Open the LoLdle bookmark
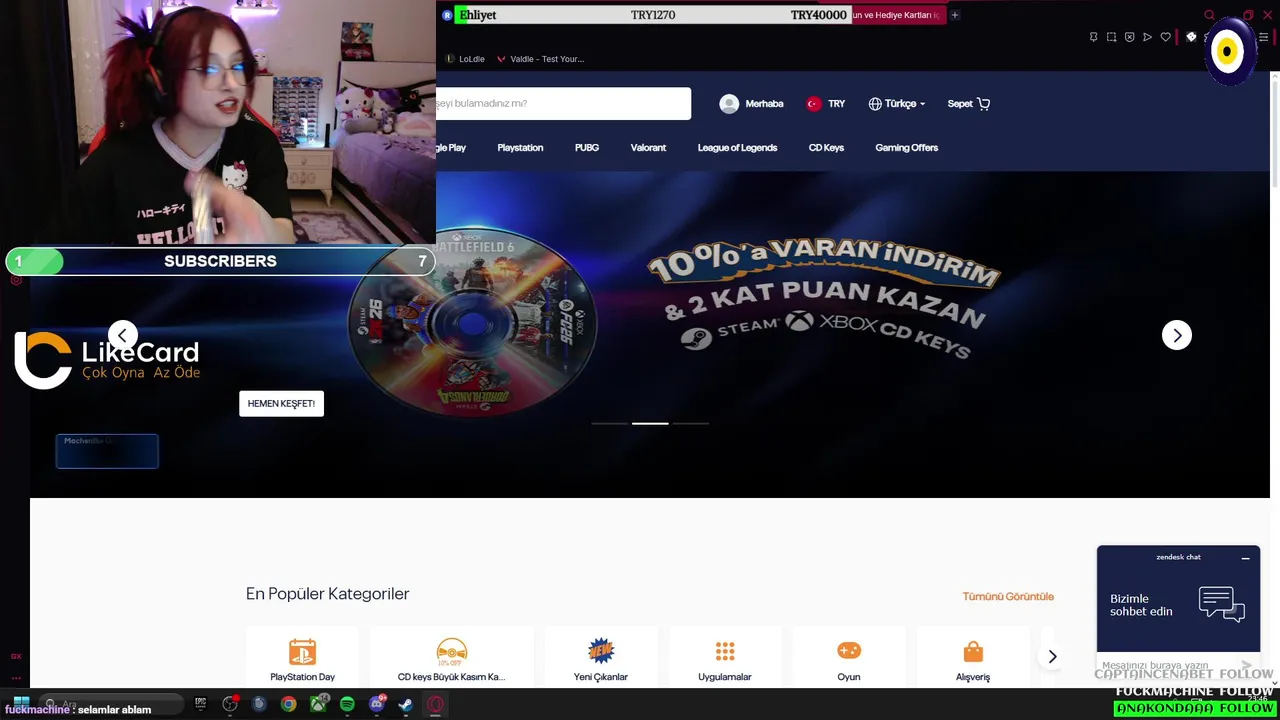This screenshot has height=720, width=1280. click(465, 59)
